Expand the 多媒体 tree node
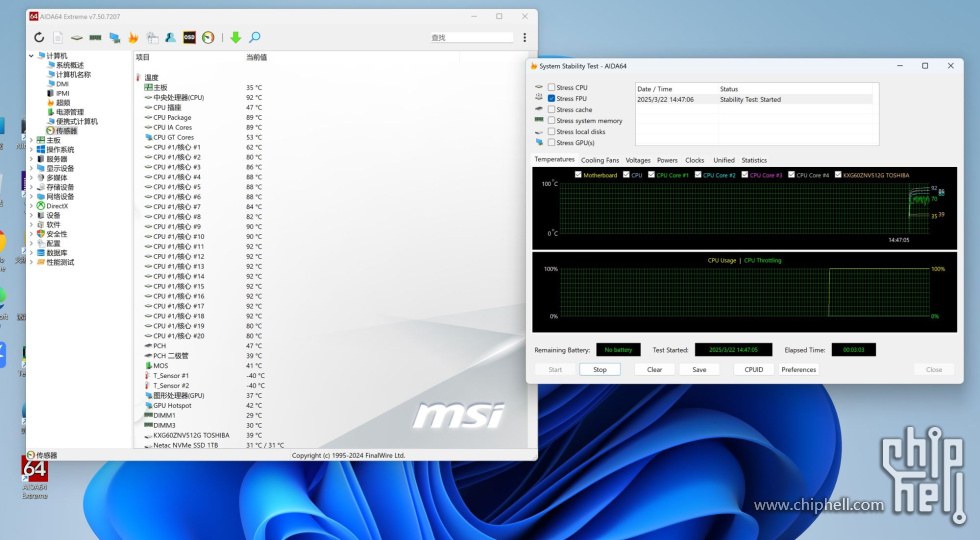 tap(31, 178)
